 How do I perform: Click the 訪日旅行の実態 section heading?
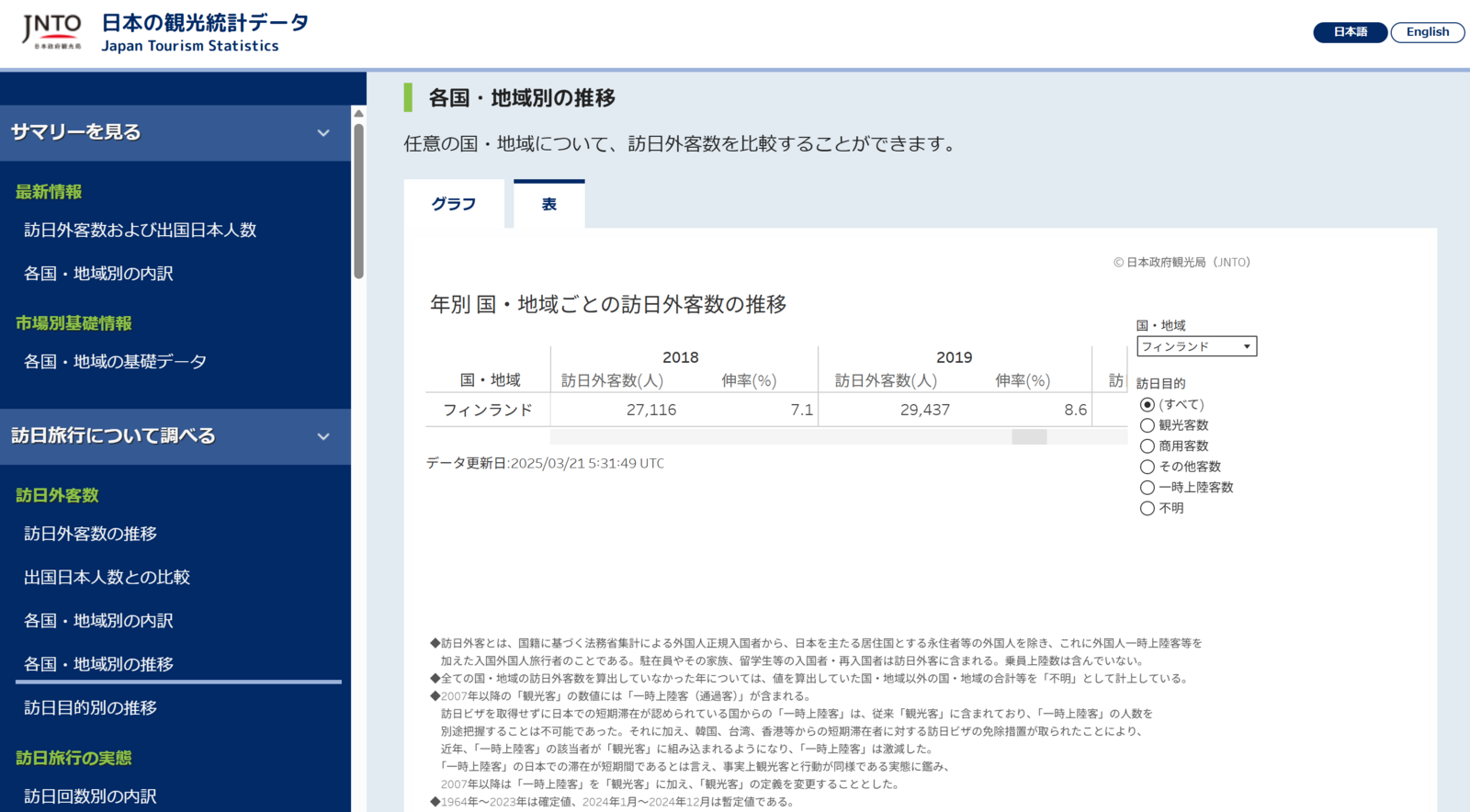tap(73, 758)
